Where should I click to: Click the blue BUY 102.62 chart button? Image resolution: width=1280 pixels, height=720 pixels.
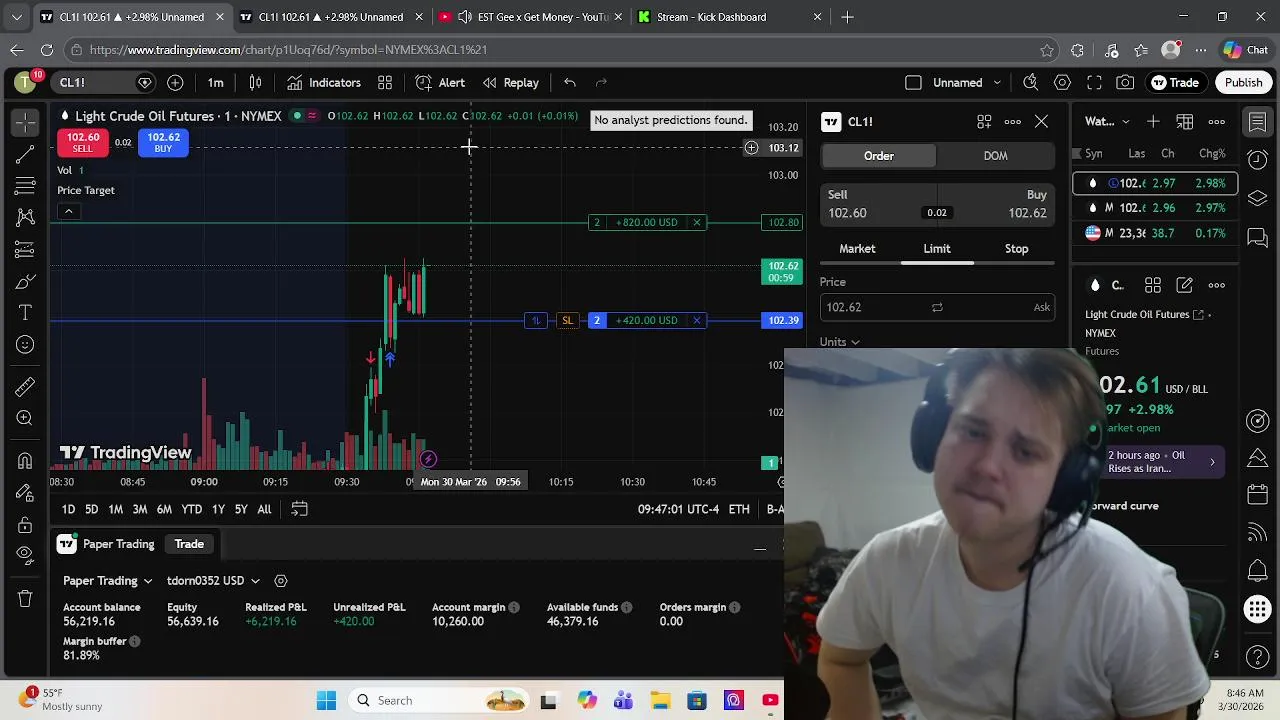tap(163, 143)
